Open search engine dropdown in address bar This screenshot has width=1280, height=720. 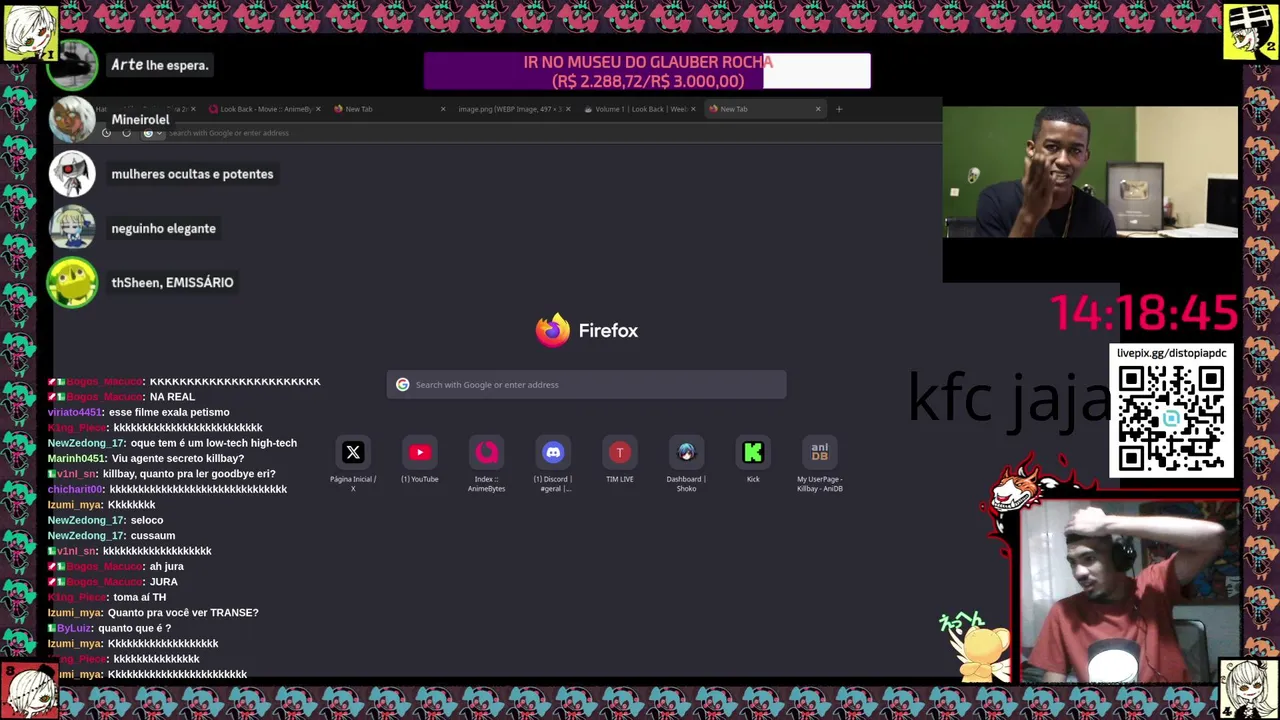151,133
